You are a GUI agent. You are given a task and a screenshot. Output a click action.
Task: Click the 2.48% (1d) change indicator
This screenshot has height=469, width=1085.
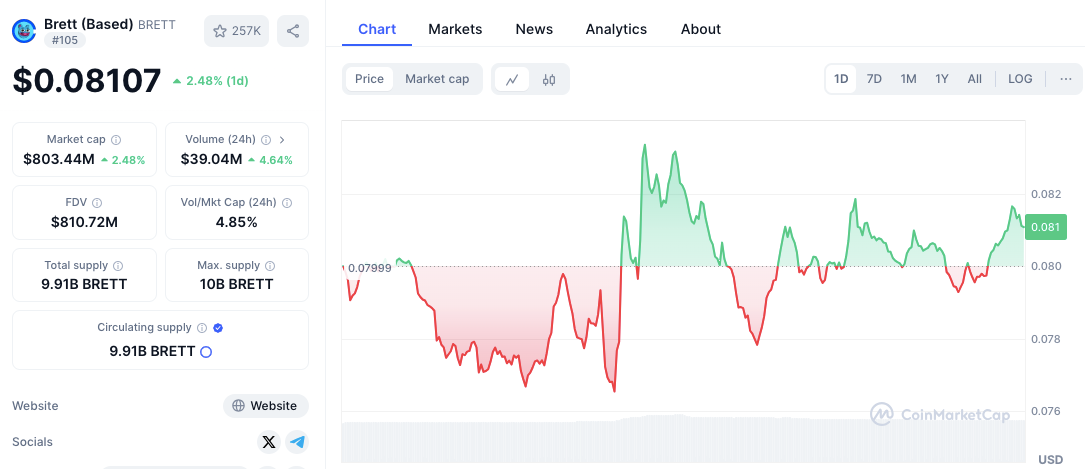pos(210,81)
